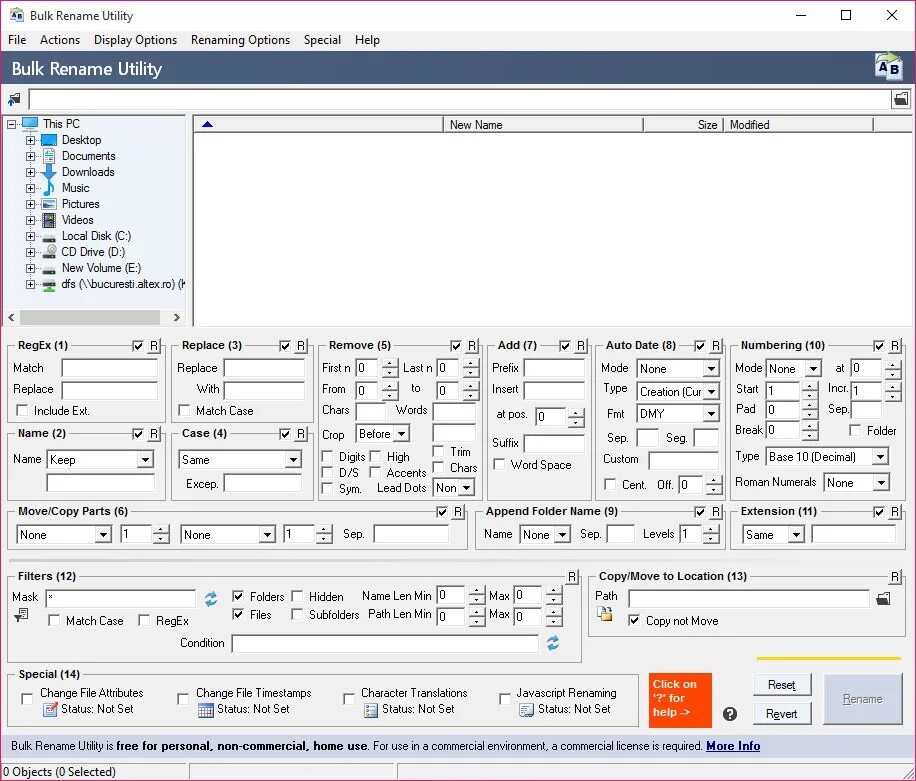Image resolution: width=916 pixels, height=781 pixels.
Task: Open the File menu
Action: click(17, 40)
